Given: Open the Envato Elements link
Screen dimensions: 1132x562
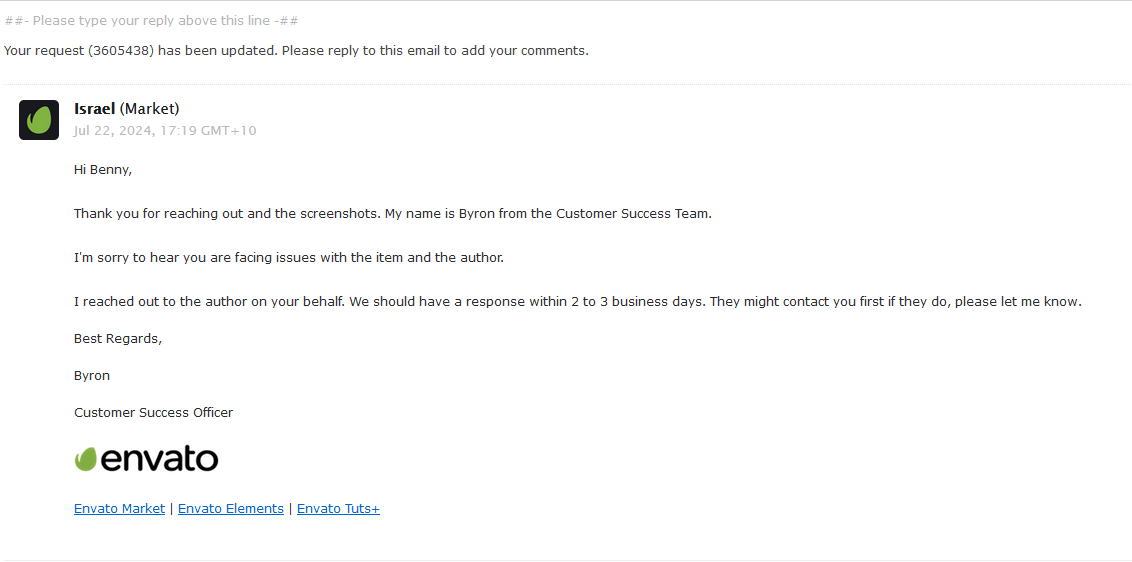Looking at the screenshot, I should pos(231,509).
